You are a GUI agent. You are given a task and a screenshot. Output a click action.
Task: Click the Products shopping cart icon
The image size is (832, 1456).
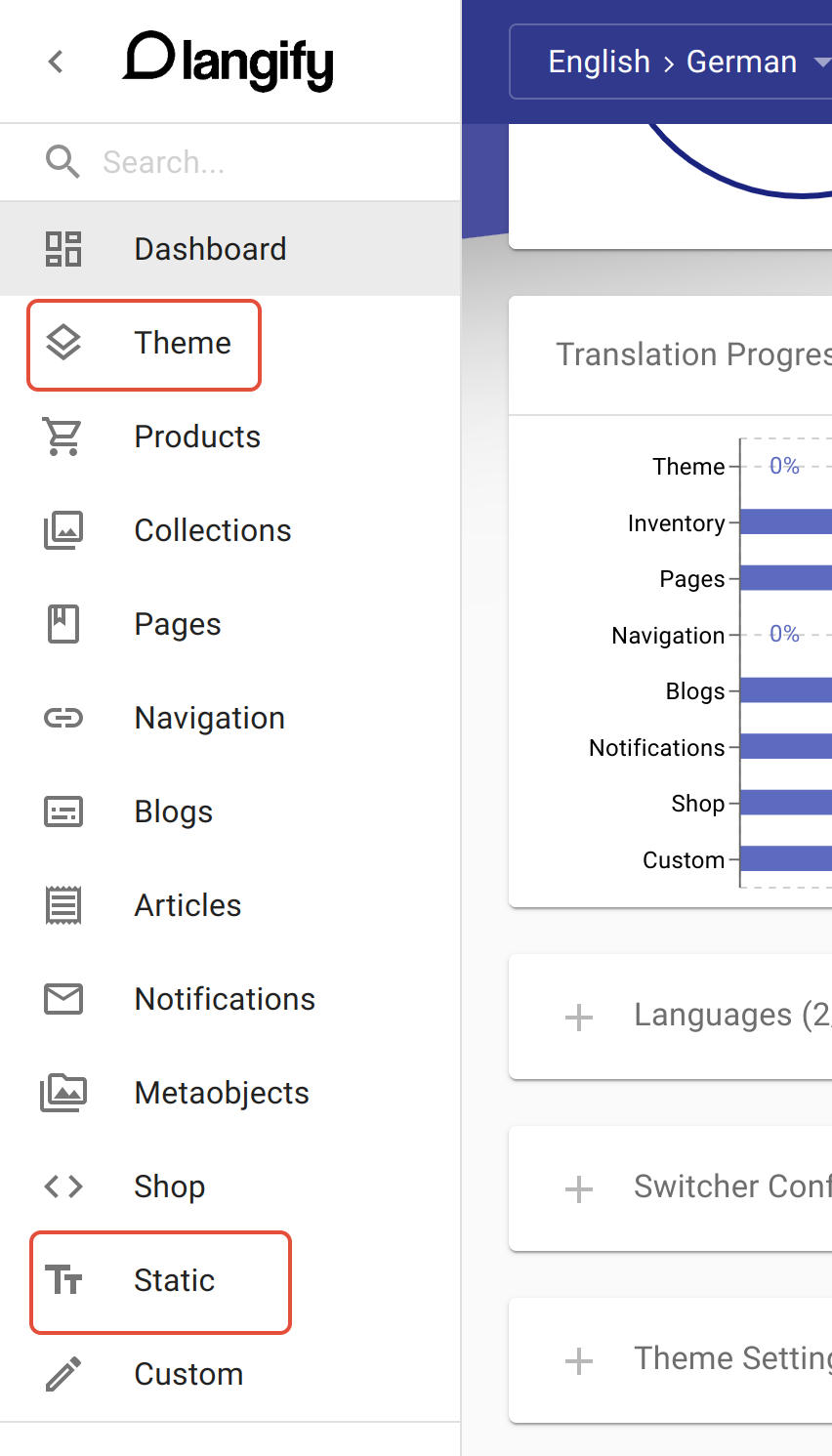[63, 437]
